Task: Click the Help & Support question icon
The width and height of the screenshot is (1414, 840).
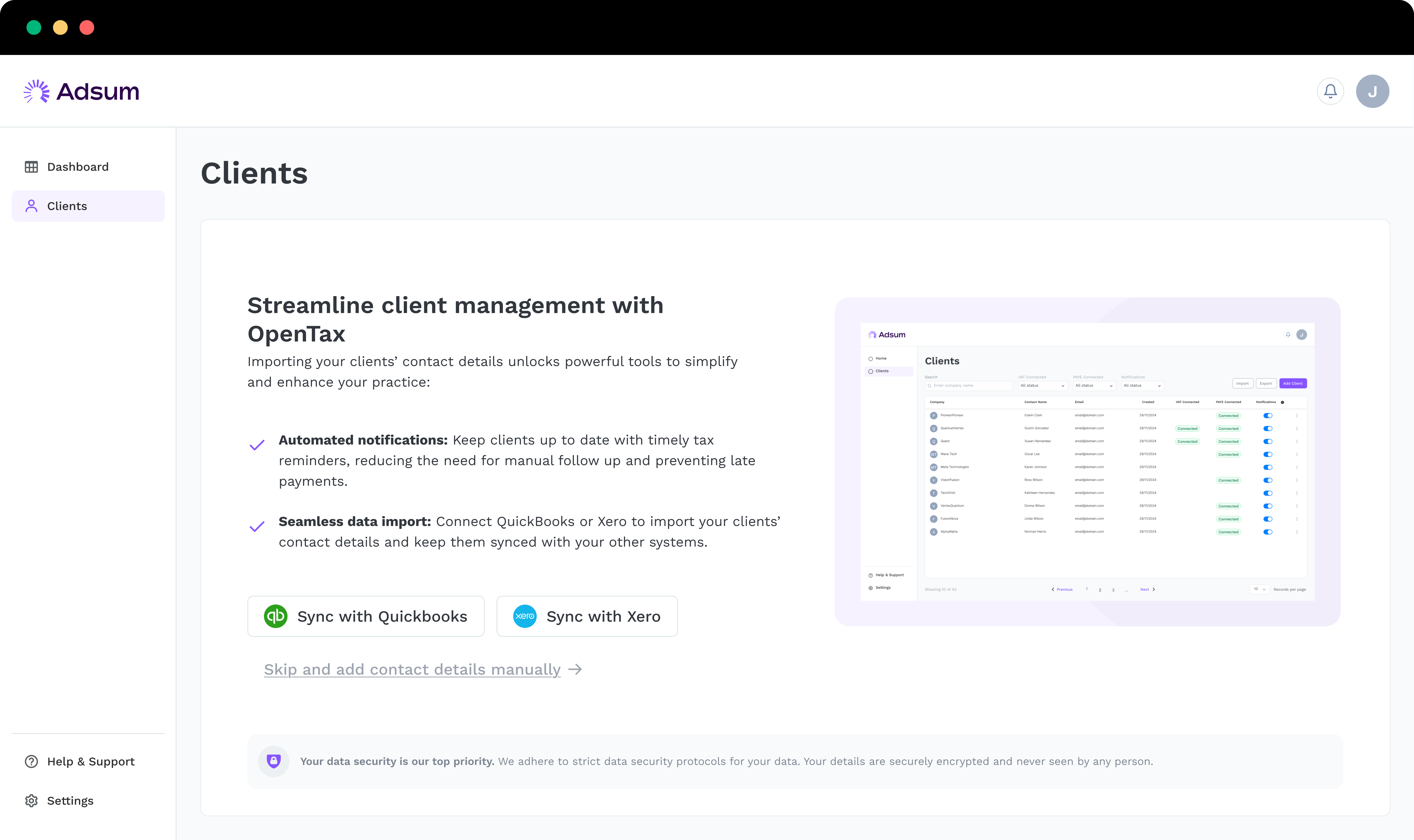Action: point(32,761)
